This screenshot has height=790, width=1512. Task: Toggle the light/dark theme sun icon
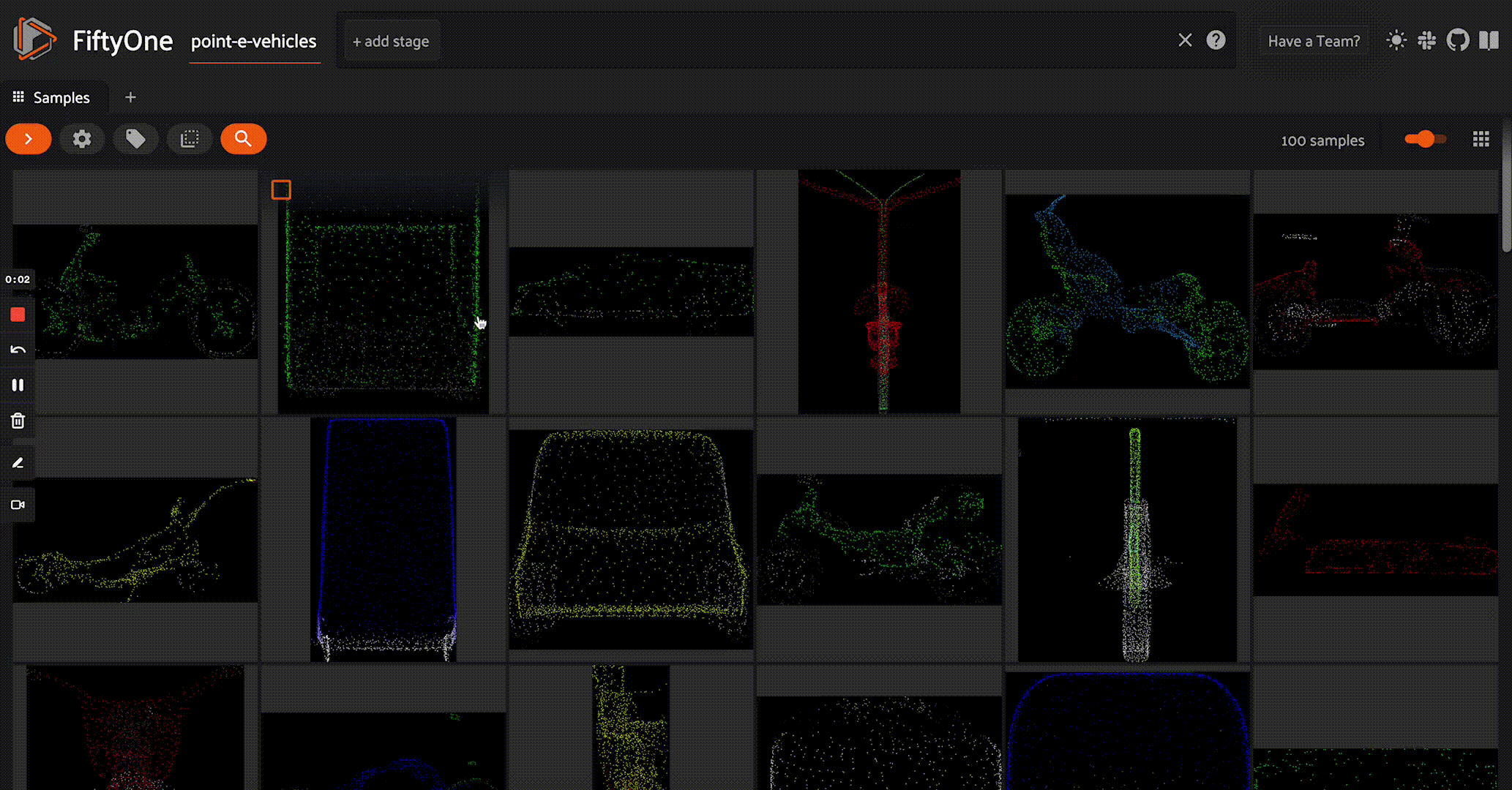(x=1396, y=40)
